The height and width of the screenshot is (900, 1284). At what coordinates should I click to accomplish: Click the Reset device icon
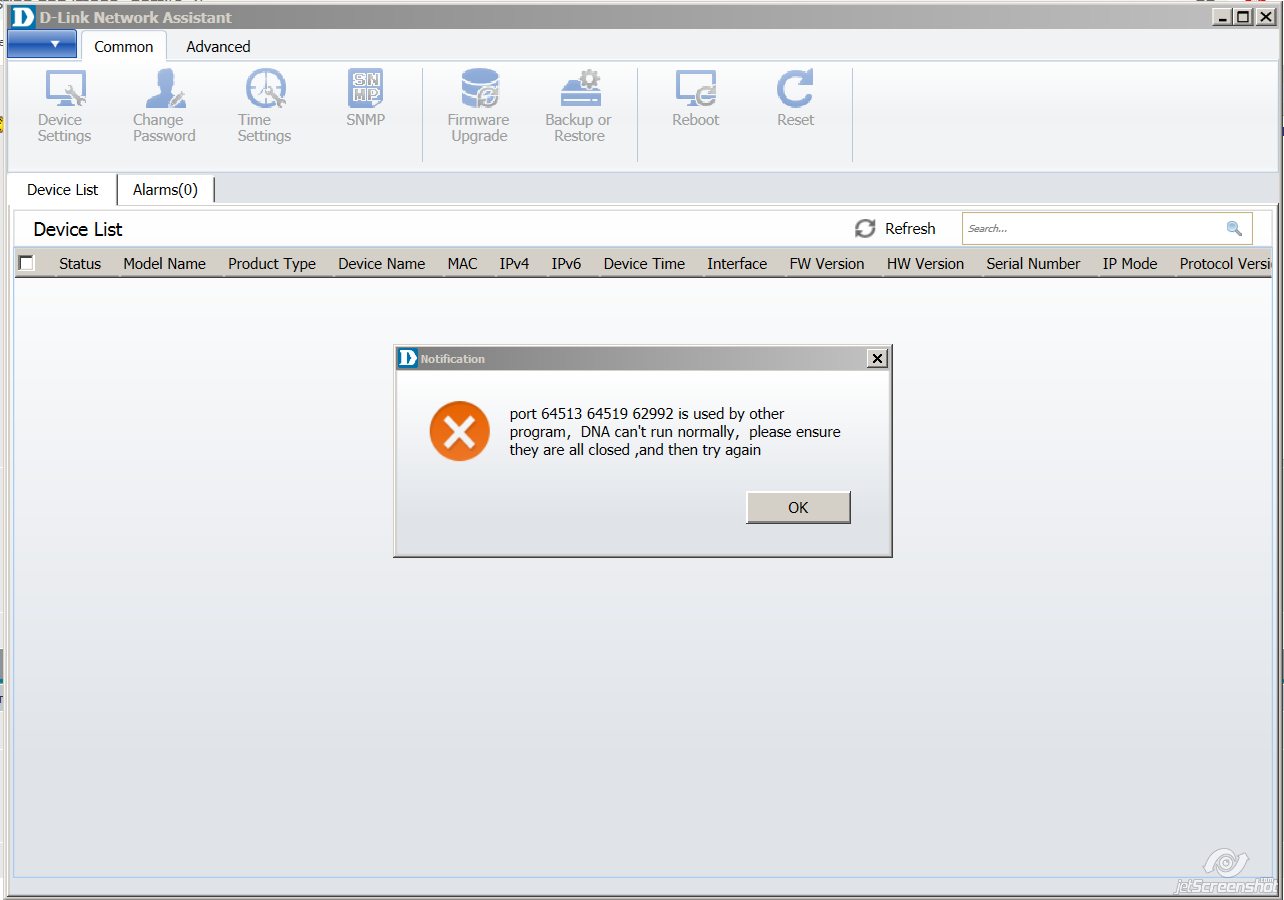795,98
